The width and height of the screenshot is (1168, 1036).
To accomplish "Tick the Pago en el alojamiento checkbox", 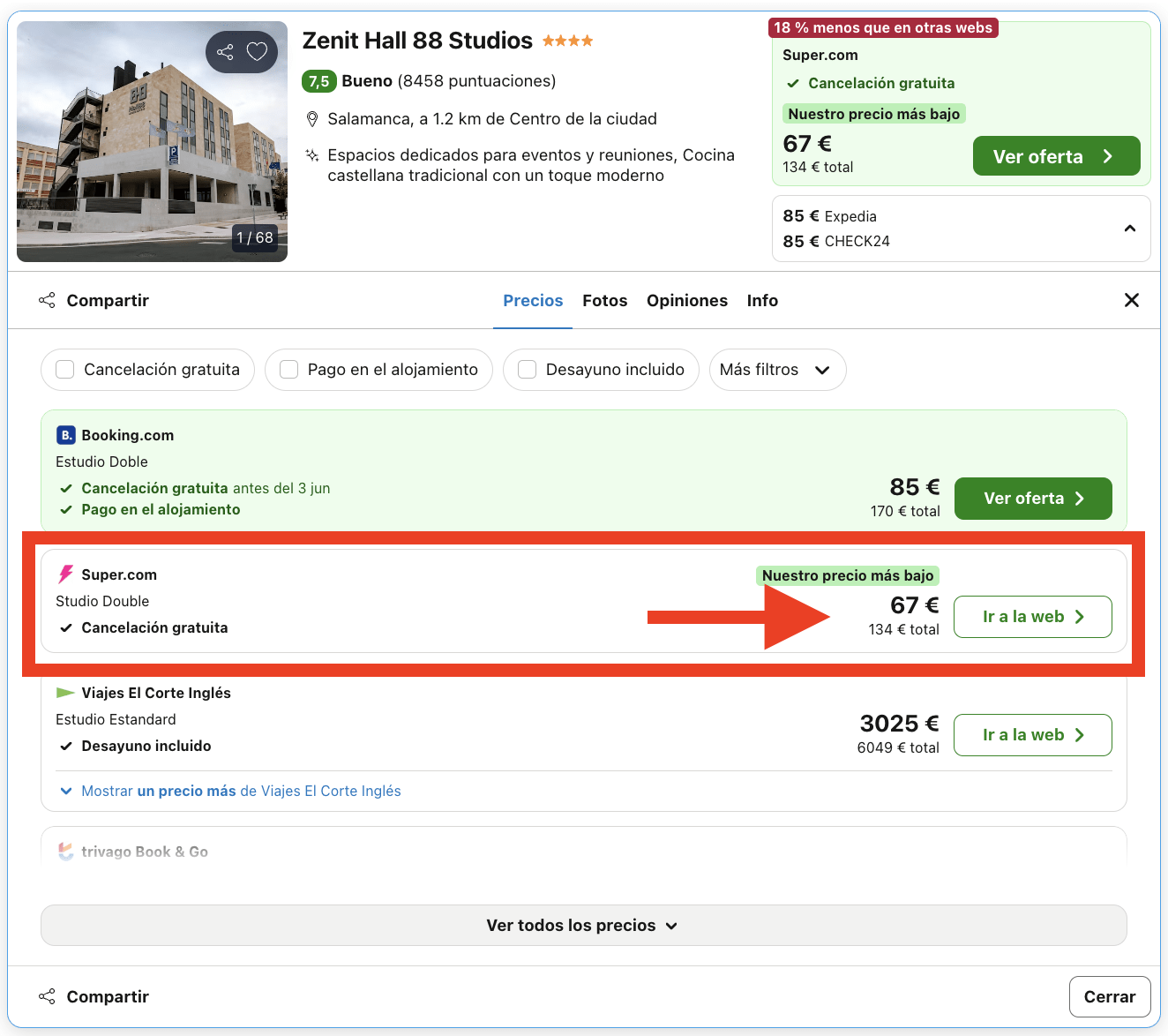I will [289, 370].
